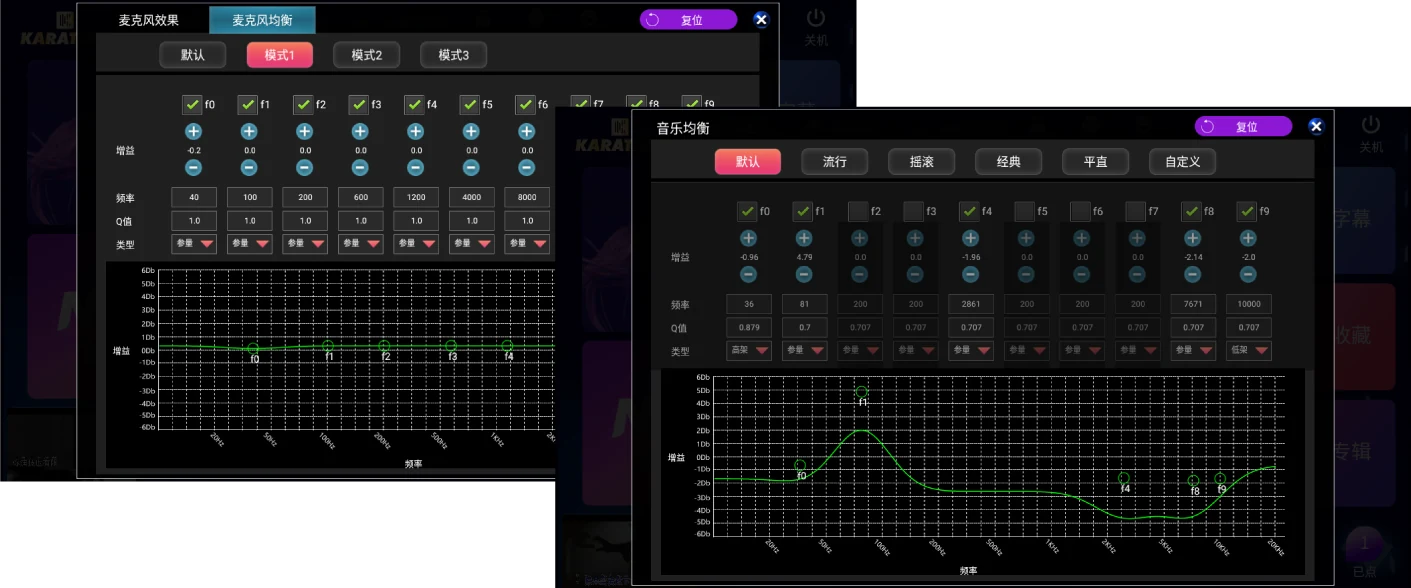Choose the 摇滚 preset in 音乐均衡

pos(922,161)
